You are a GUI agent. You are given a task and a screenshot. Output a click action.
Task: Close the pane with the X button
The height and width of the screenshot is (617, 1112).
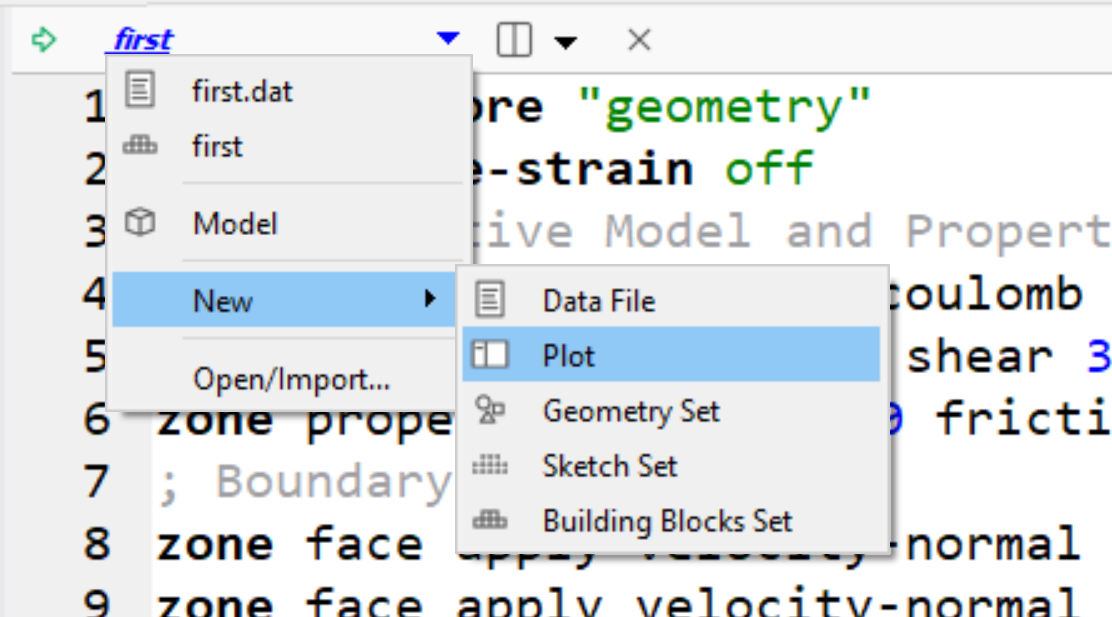pyautogui.click(x=639, y=41)
